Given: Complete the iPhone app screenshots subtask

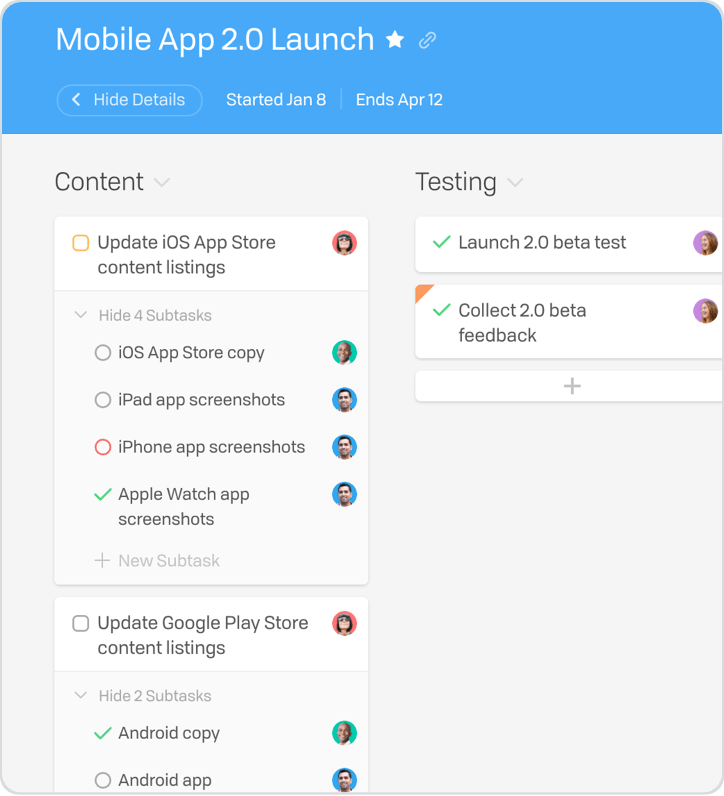Looking at the screenshot, I should coord(103,447).
